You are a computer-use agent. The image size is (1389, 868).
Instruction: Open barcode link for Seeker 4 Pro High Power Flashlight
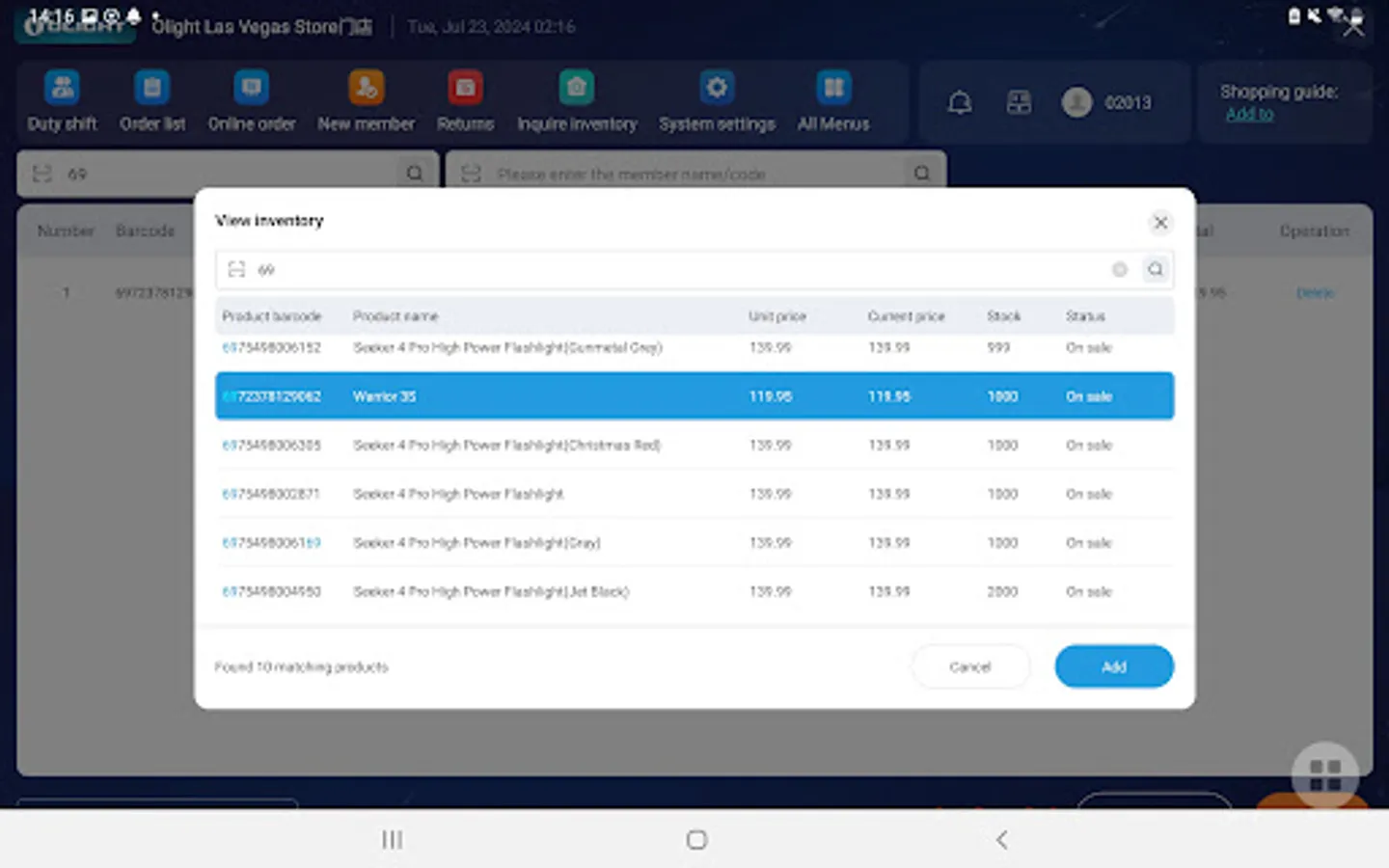point(272,493)
